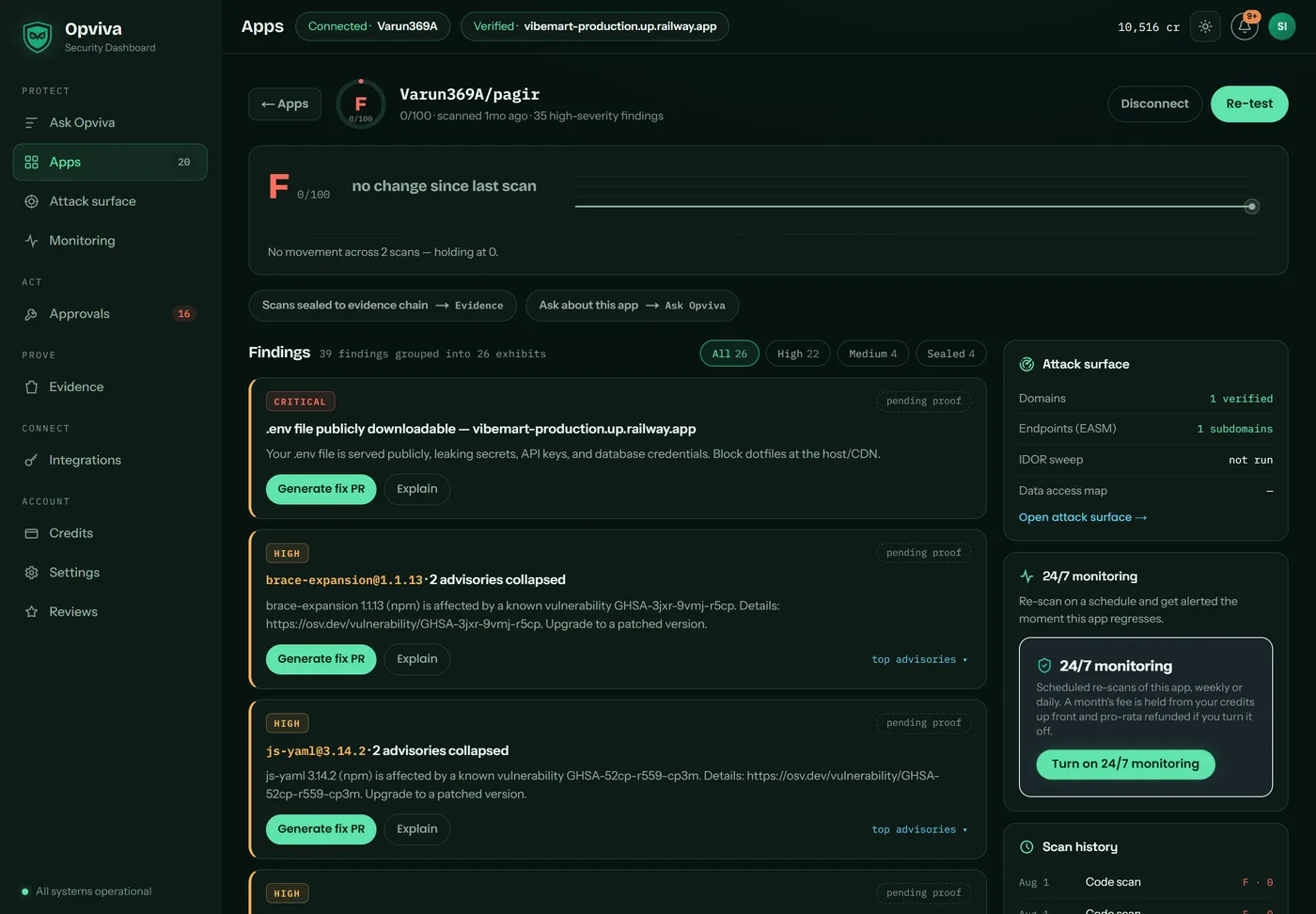The height and width of the screenshot is (914, 1316).
Task: Click the Disconnect button
Action: (x=1154, y=104)
